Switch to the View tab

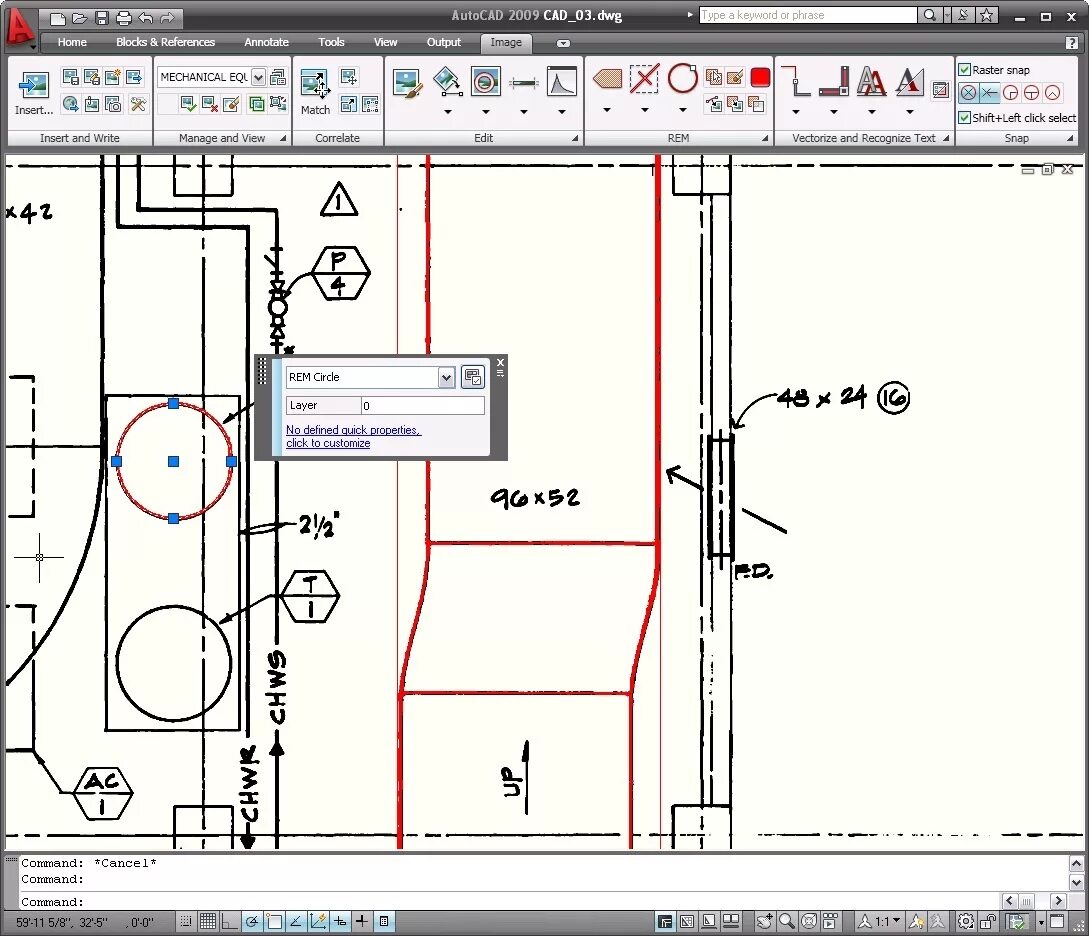385,42
